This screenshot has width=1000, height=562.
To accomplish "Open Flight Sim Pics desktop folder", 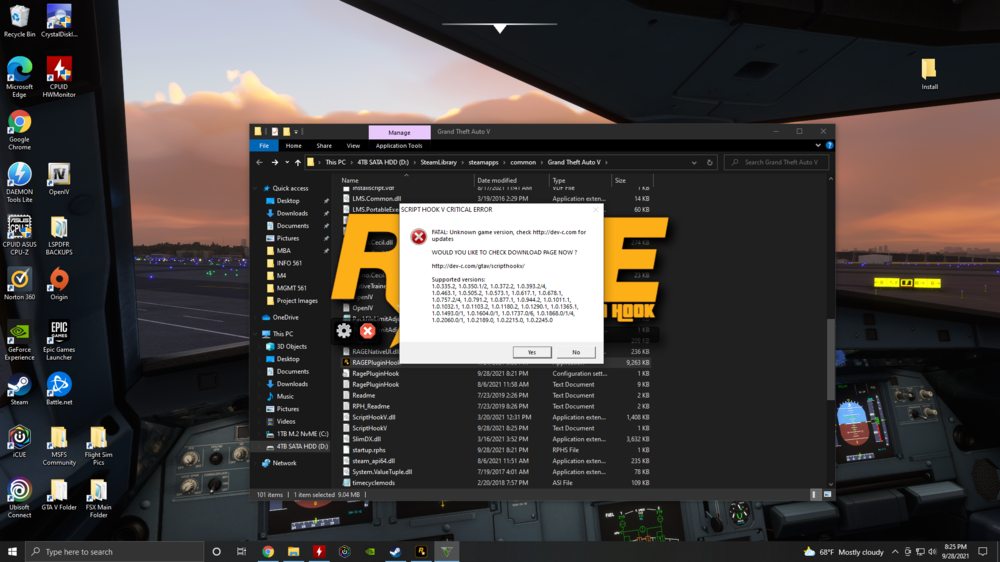I will tap(98, 446).
